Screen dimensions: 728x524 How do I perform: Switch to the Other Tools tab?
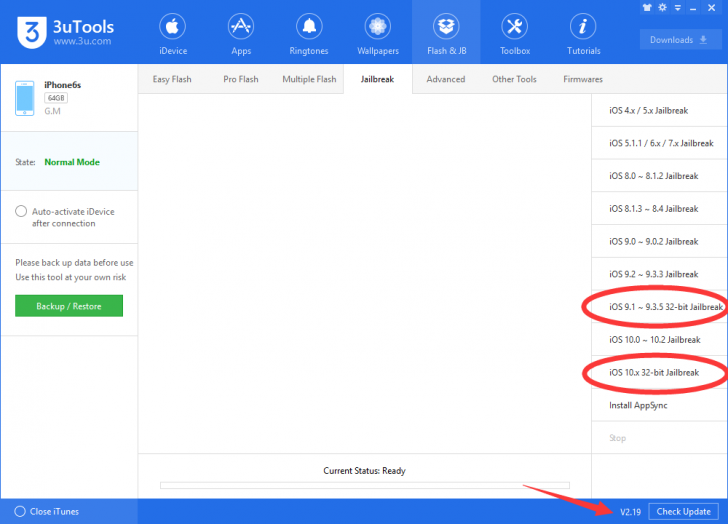[514, 79]
